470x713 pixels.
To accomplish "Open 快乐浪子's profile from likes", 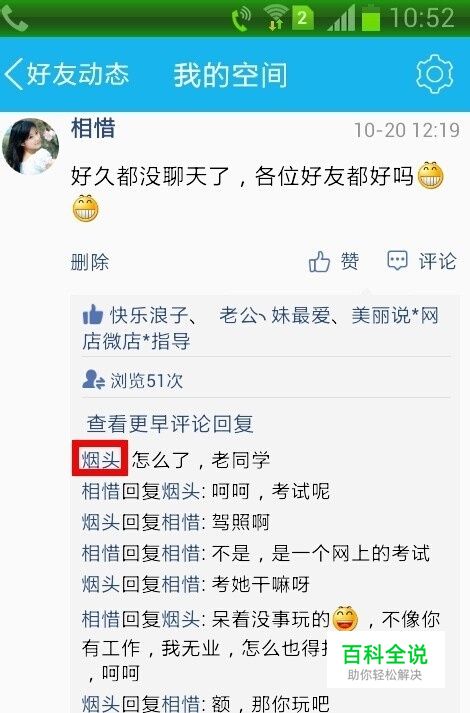I will [x=149, y=315].
